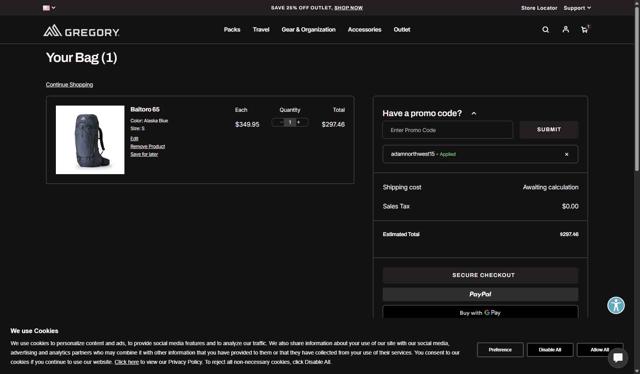This screenshot has width=640, height=374.
Task: Click Buy with G Pay button
Action: tap(480, 312)
